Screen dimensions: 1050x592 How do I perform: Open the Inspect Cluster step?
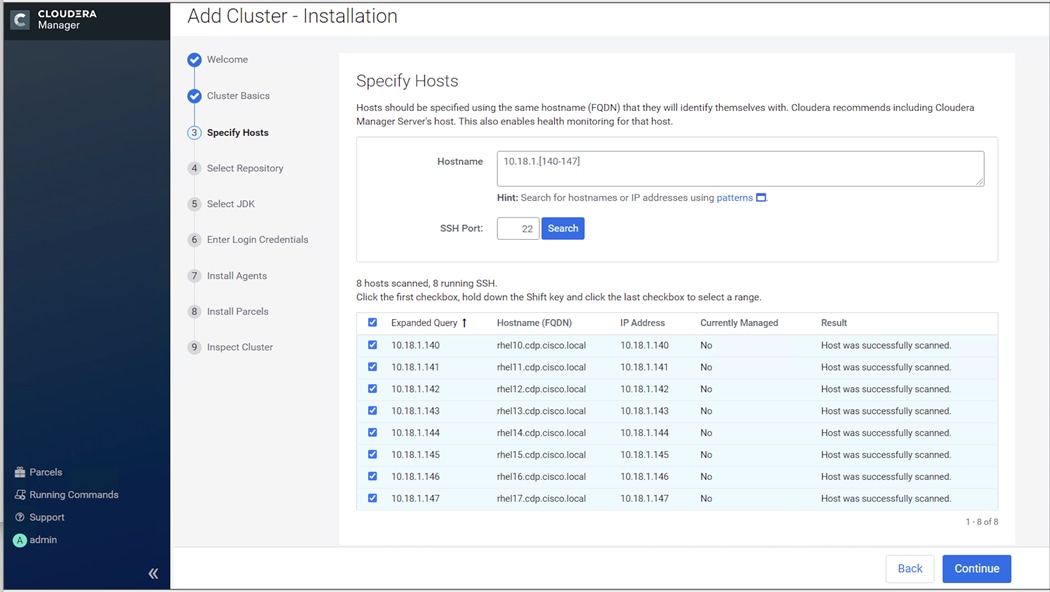[240, 347]
